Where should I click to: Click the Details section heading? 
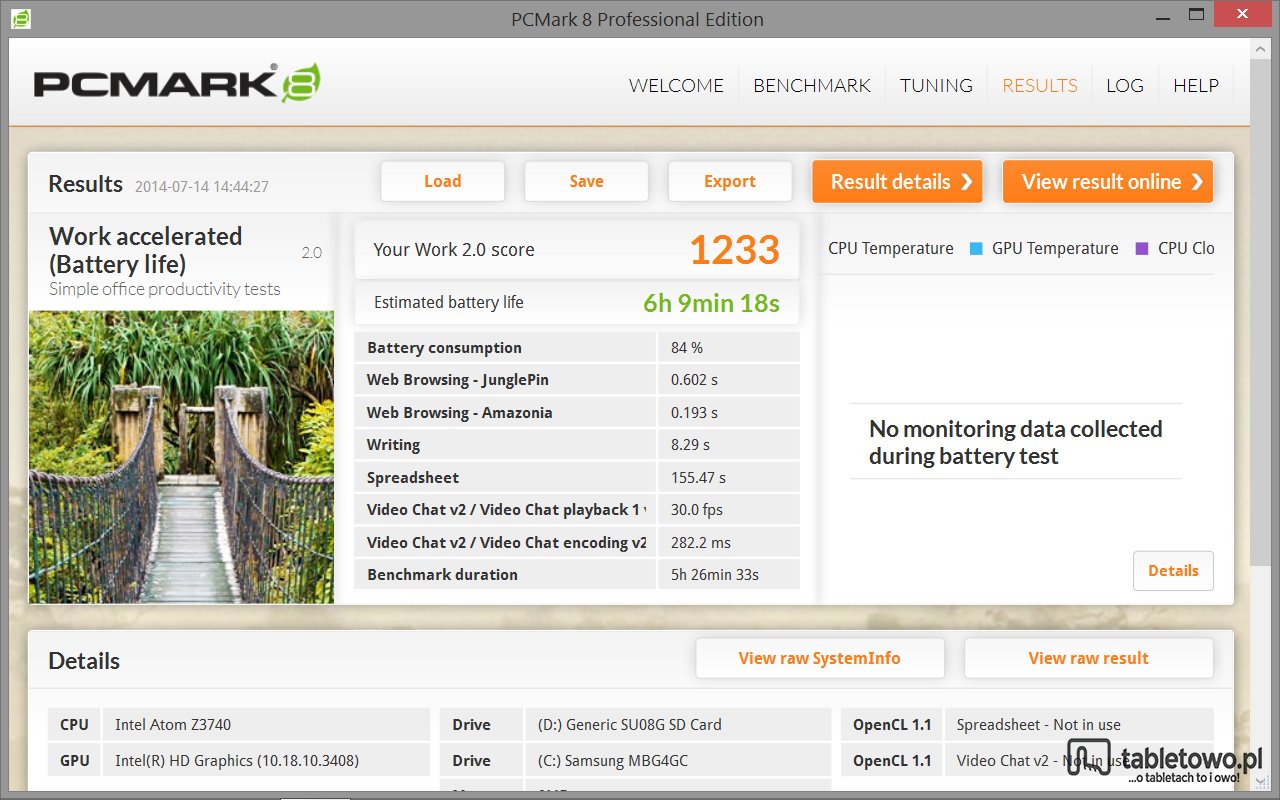point(84,661)
